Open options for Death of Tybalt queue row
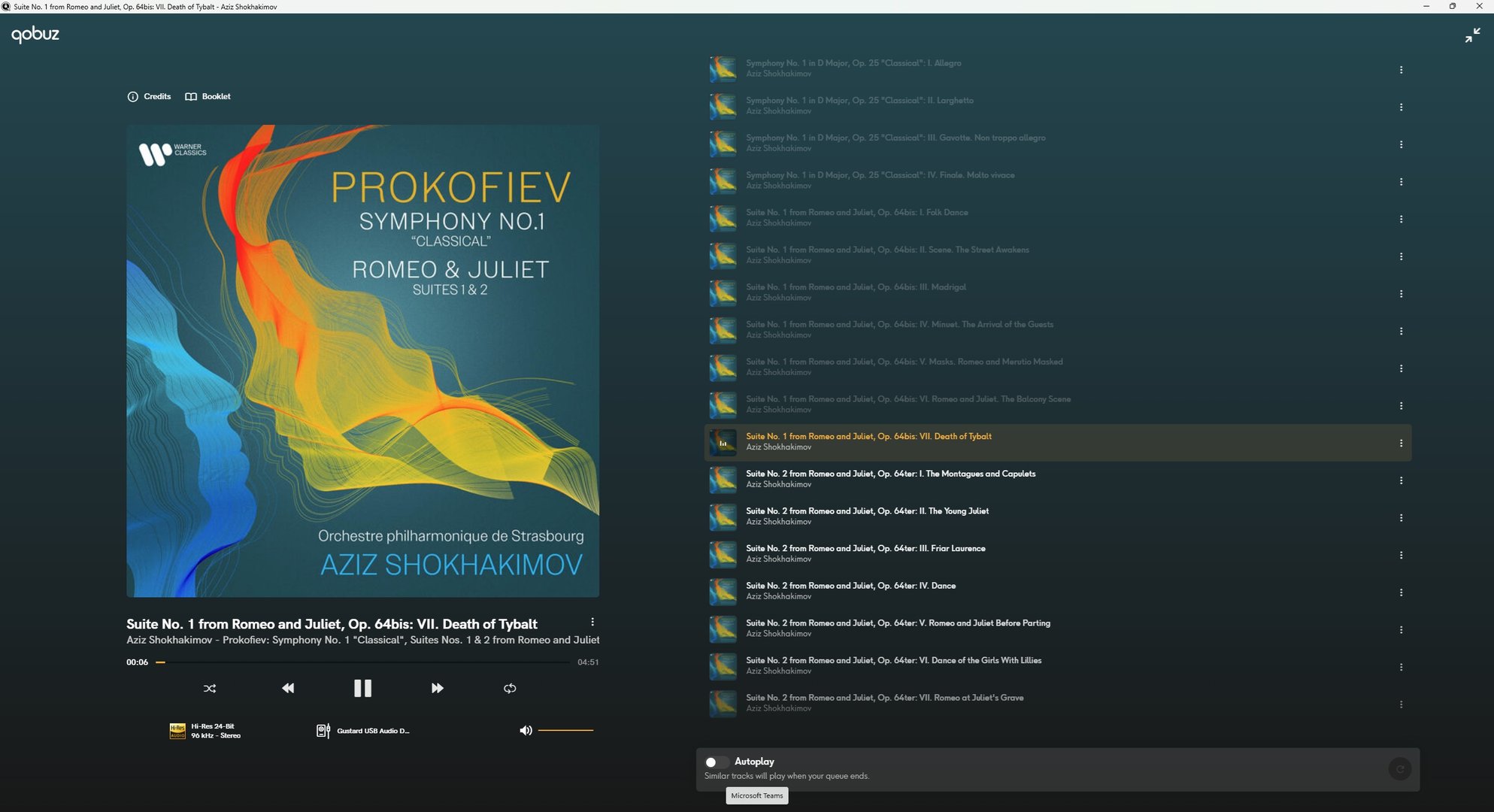1494x812 pixels. pyautogui.click(x=1401, y=444)
